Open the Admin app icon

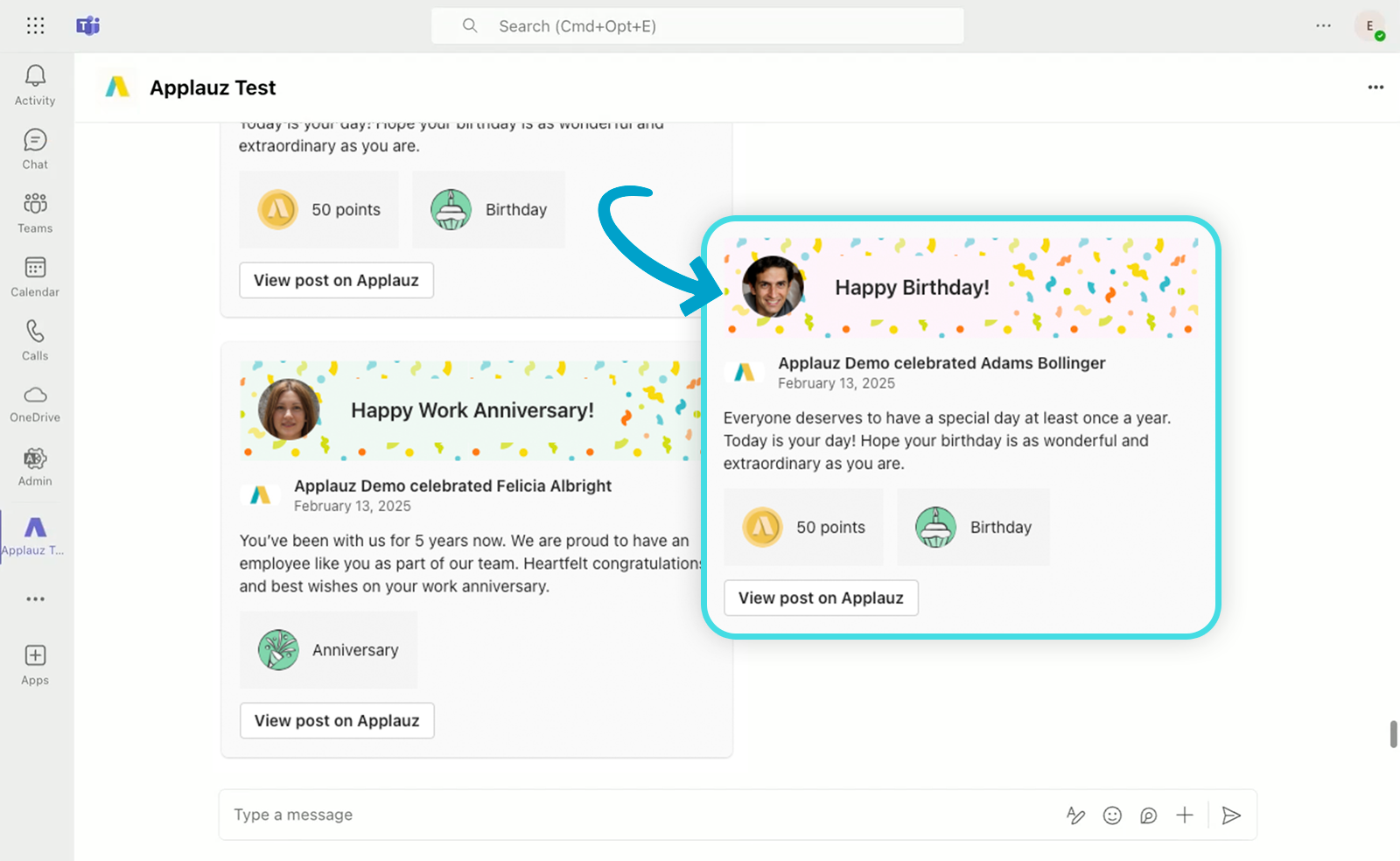pyautogui.click(x=35, y=459)
